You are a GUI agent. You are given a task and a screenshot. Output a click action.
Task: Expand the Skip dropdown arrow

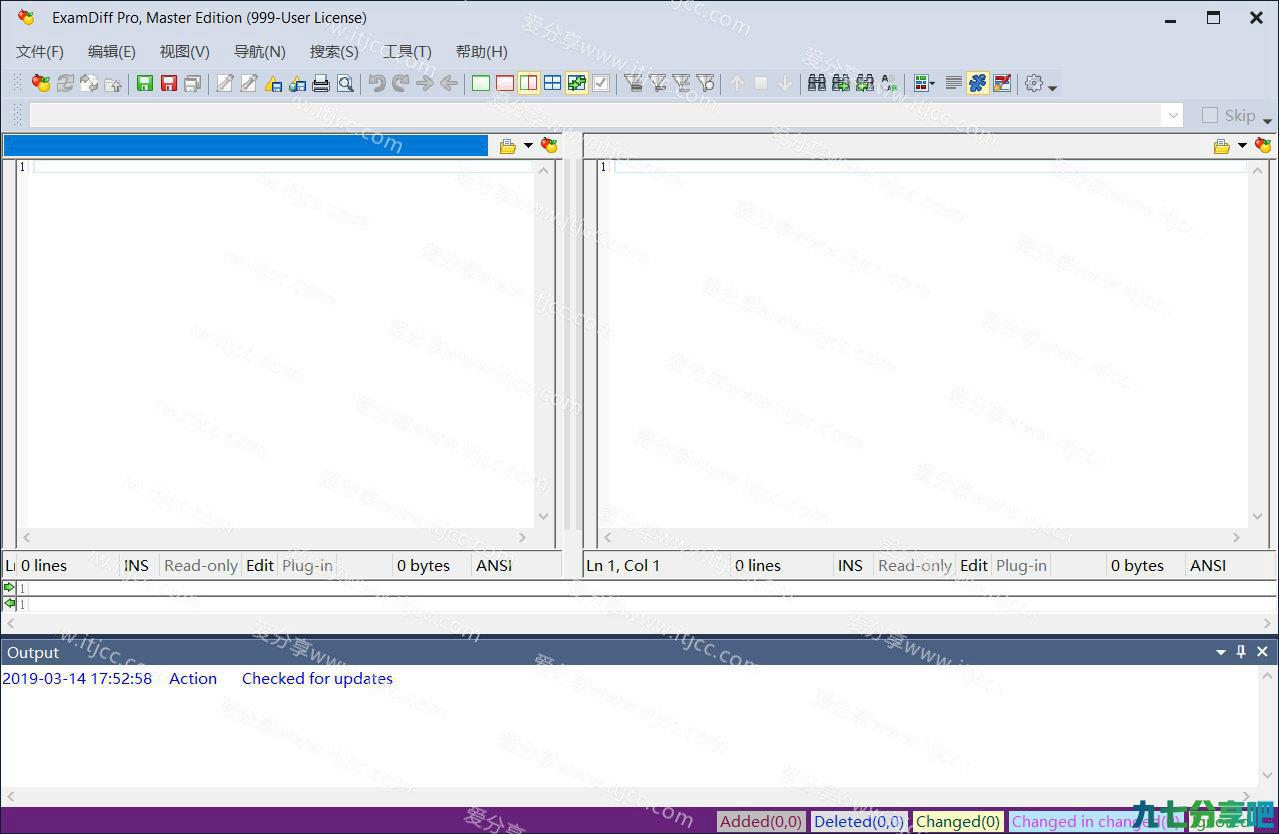pos(1267,120)
